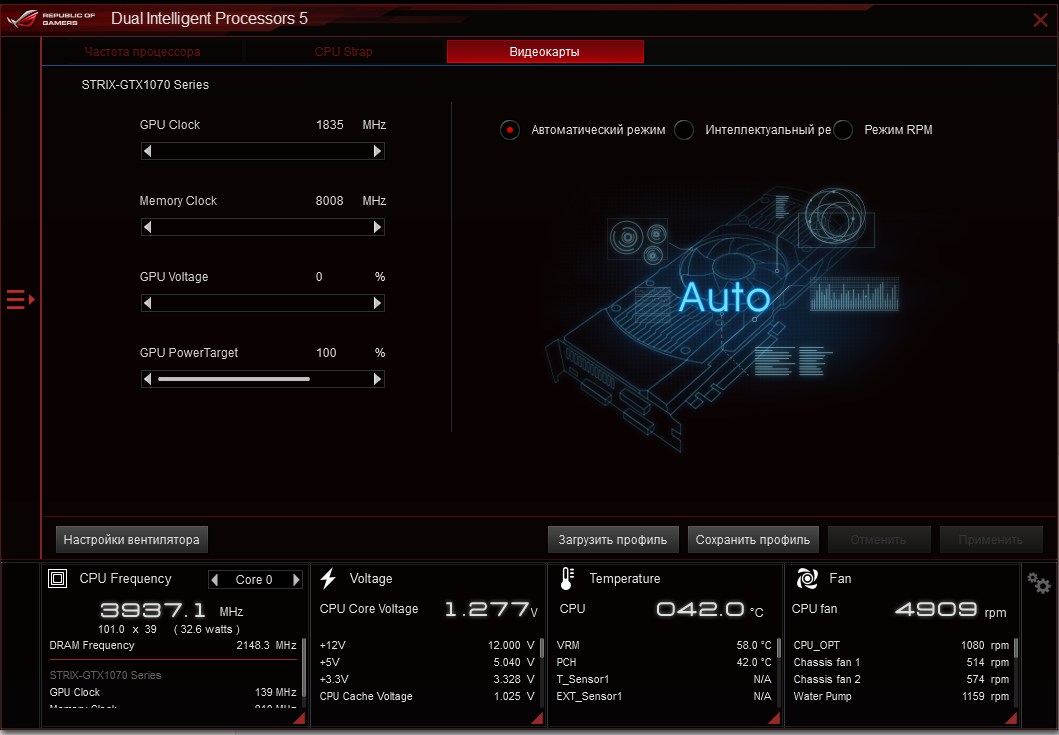This screenshot has width=1059, height=735.
Task: Increase GPU Voltage with right arrow
Action: tap(378, 303)
